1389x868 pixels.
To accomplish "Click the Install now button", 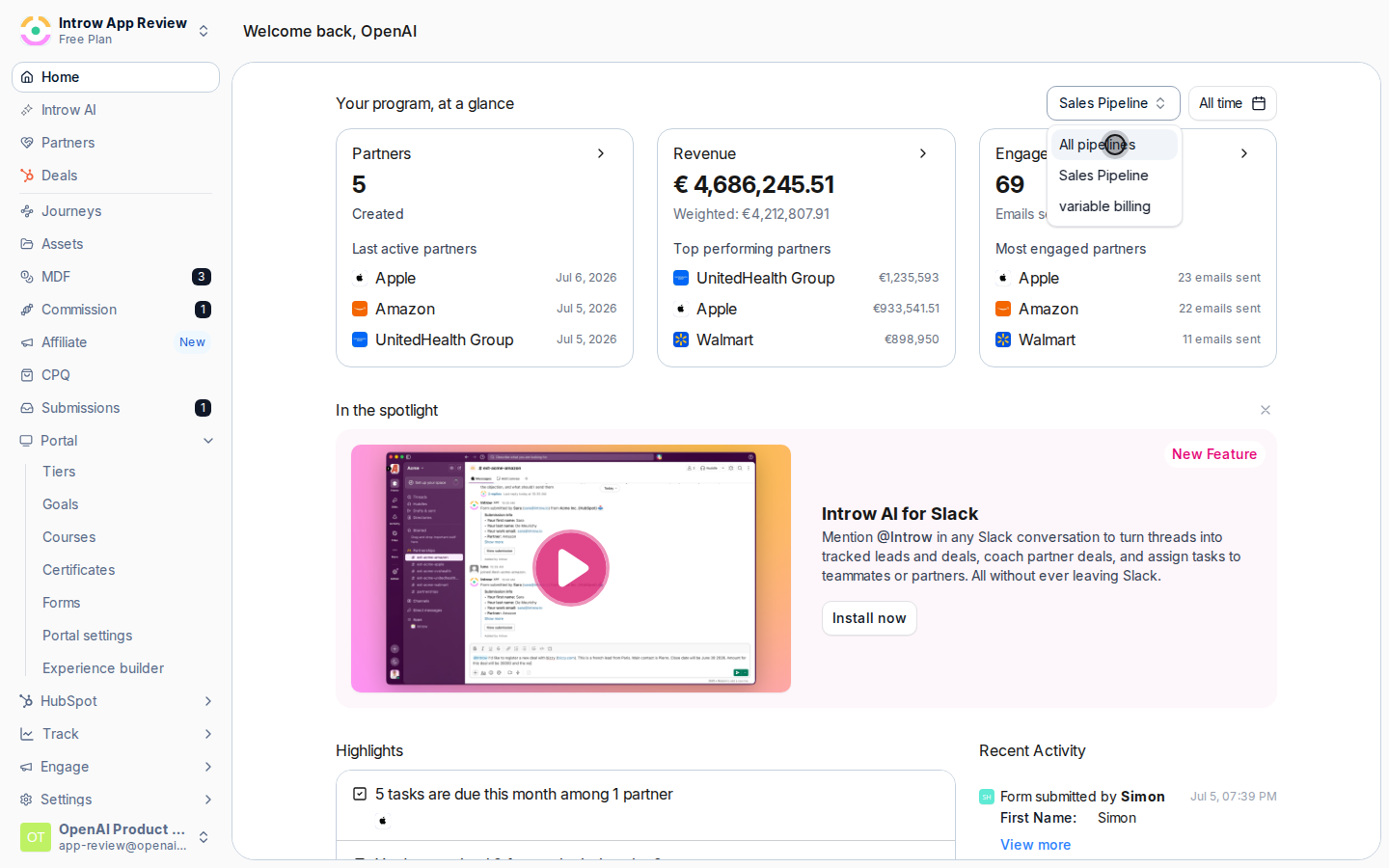I will coord(869,618).
